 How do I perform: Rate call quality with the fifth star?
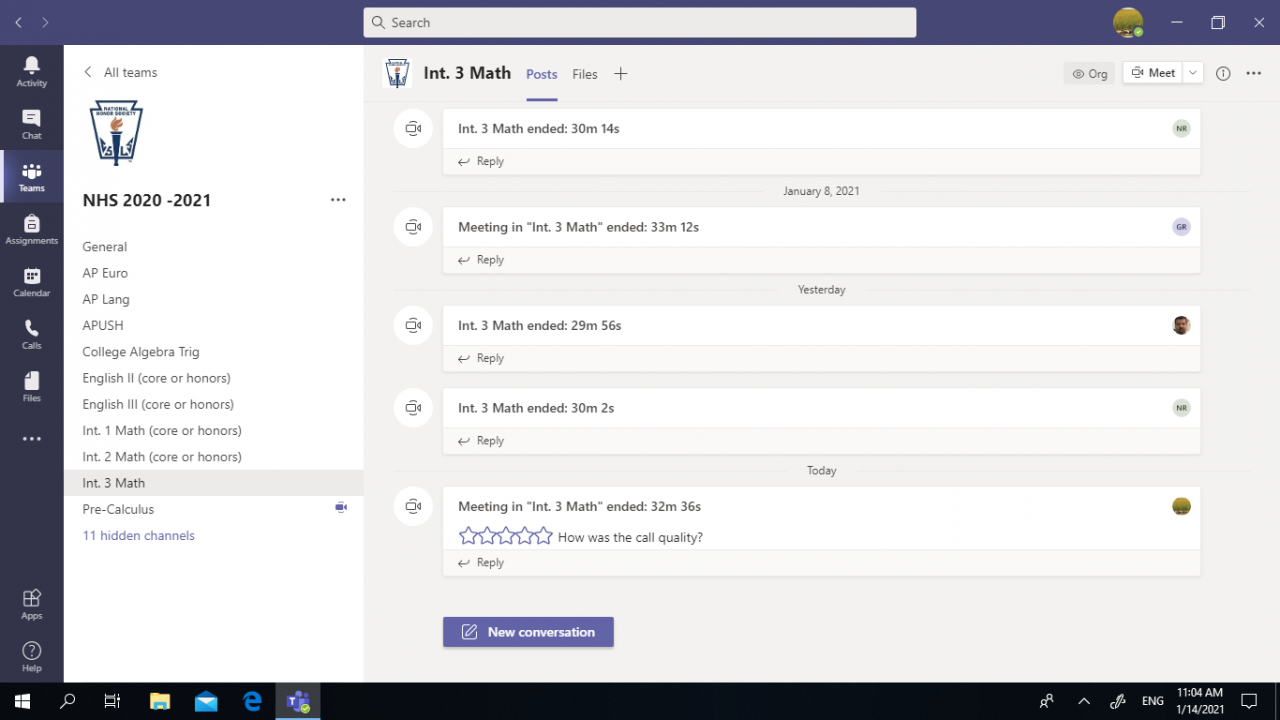point(543,536)
